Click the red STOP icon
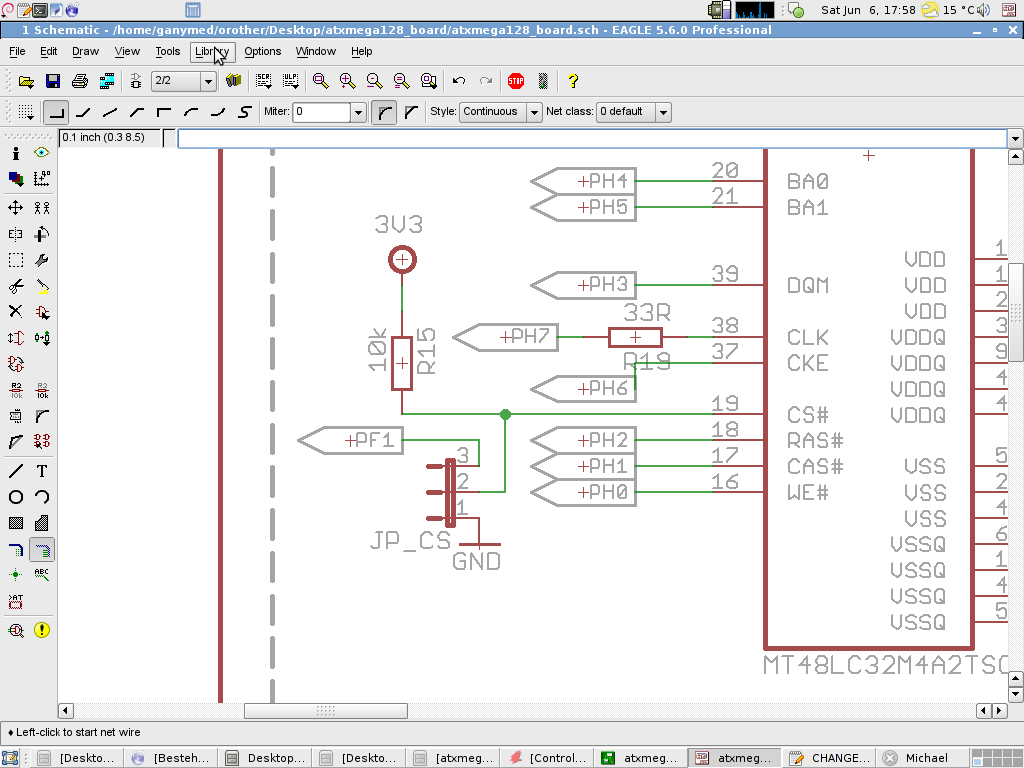The image size is (1024, 768). coord(516,81)
